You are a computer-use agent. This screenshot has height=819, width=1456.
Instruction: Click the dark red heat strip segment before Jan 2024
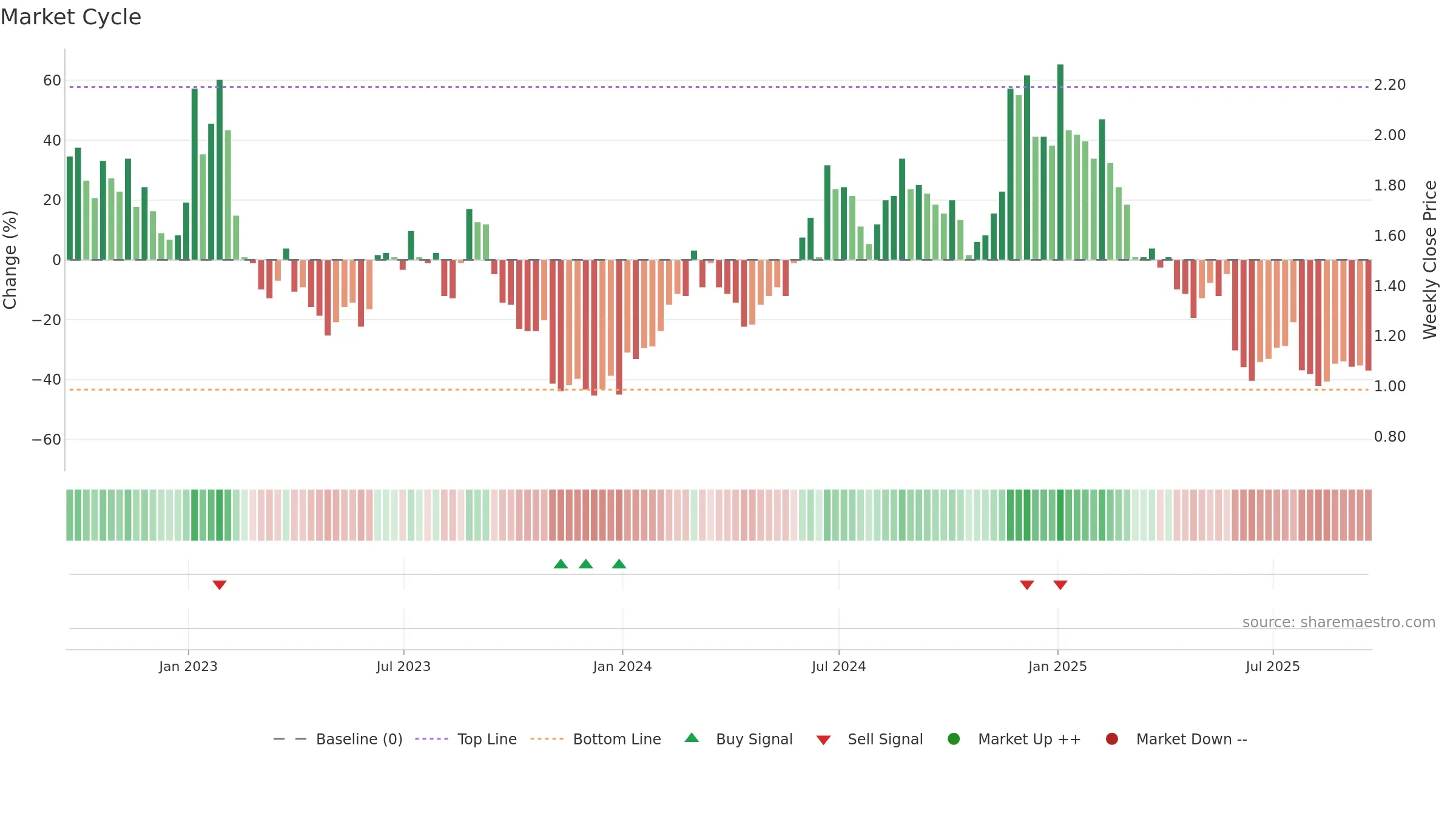(594, 515)
